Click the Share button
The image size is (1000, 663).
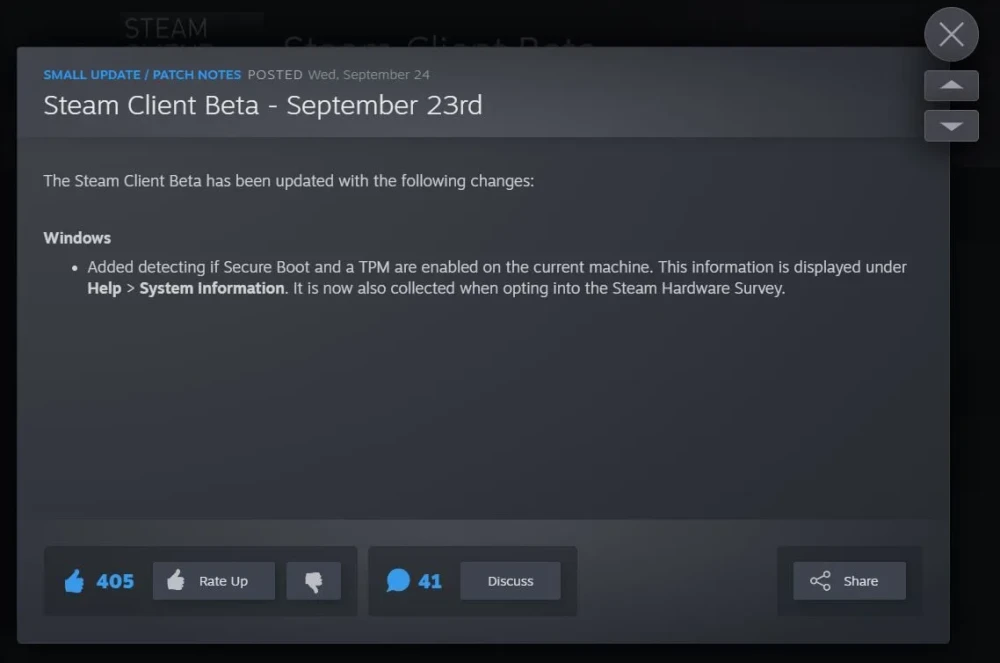tap(849, 581)
